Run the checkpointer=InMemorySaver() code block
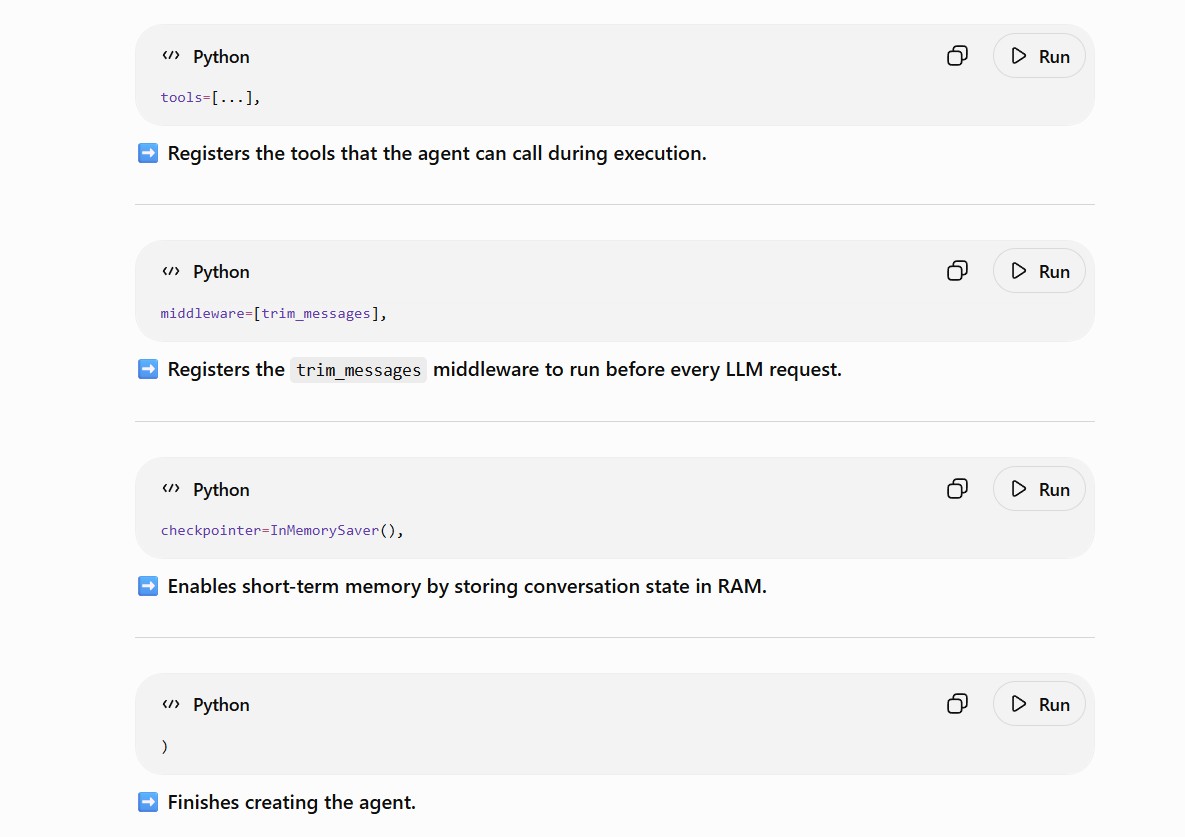The height and width of the screenshot is (837, 1185). [1039, 489]
